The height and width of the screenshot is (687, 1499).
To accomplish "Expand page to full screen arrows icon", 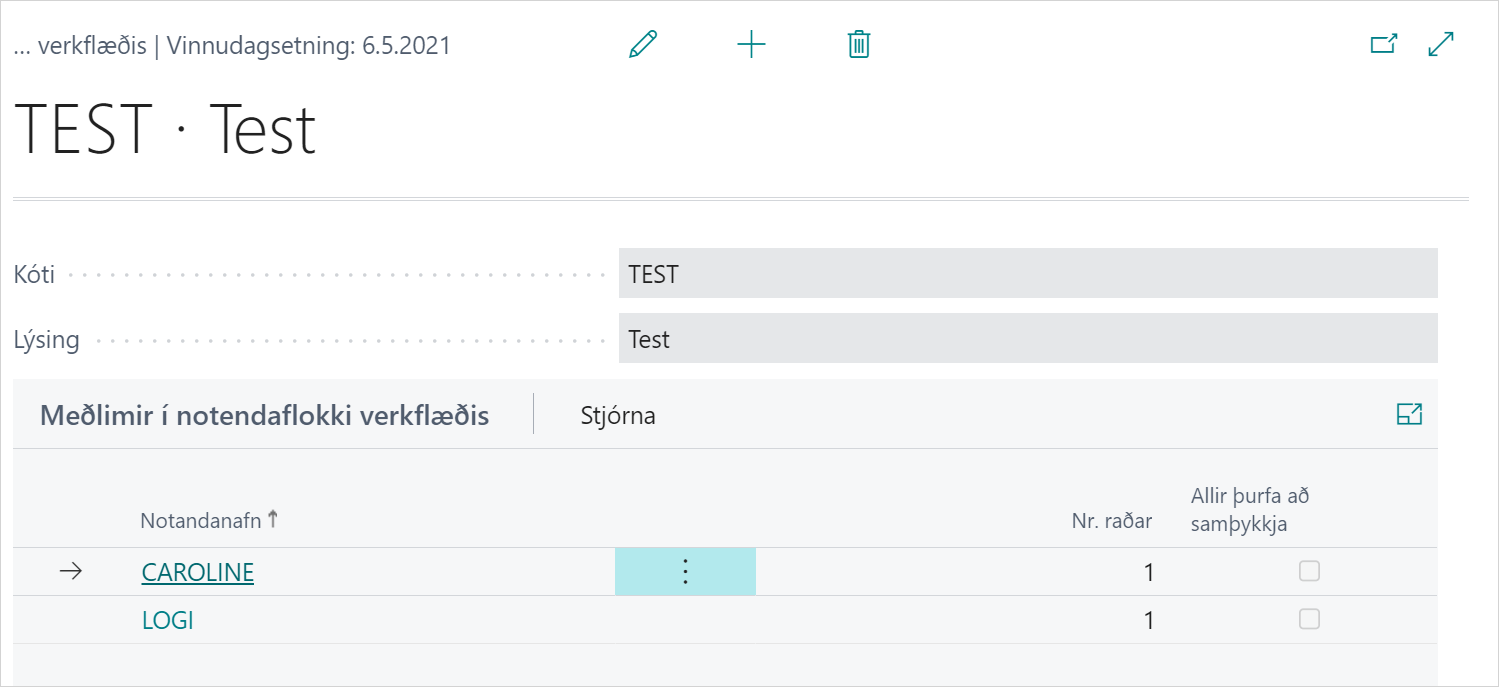I will (1441, 45).
